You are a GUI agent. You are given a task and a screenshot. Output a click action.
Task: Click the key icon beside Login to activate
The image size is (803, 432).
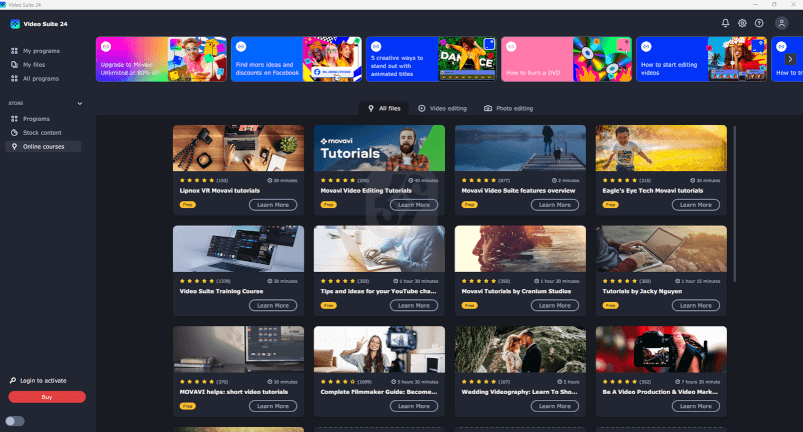point(13,380)
